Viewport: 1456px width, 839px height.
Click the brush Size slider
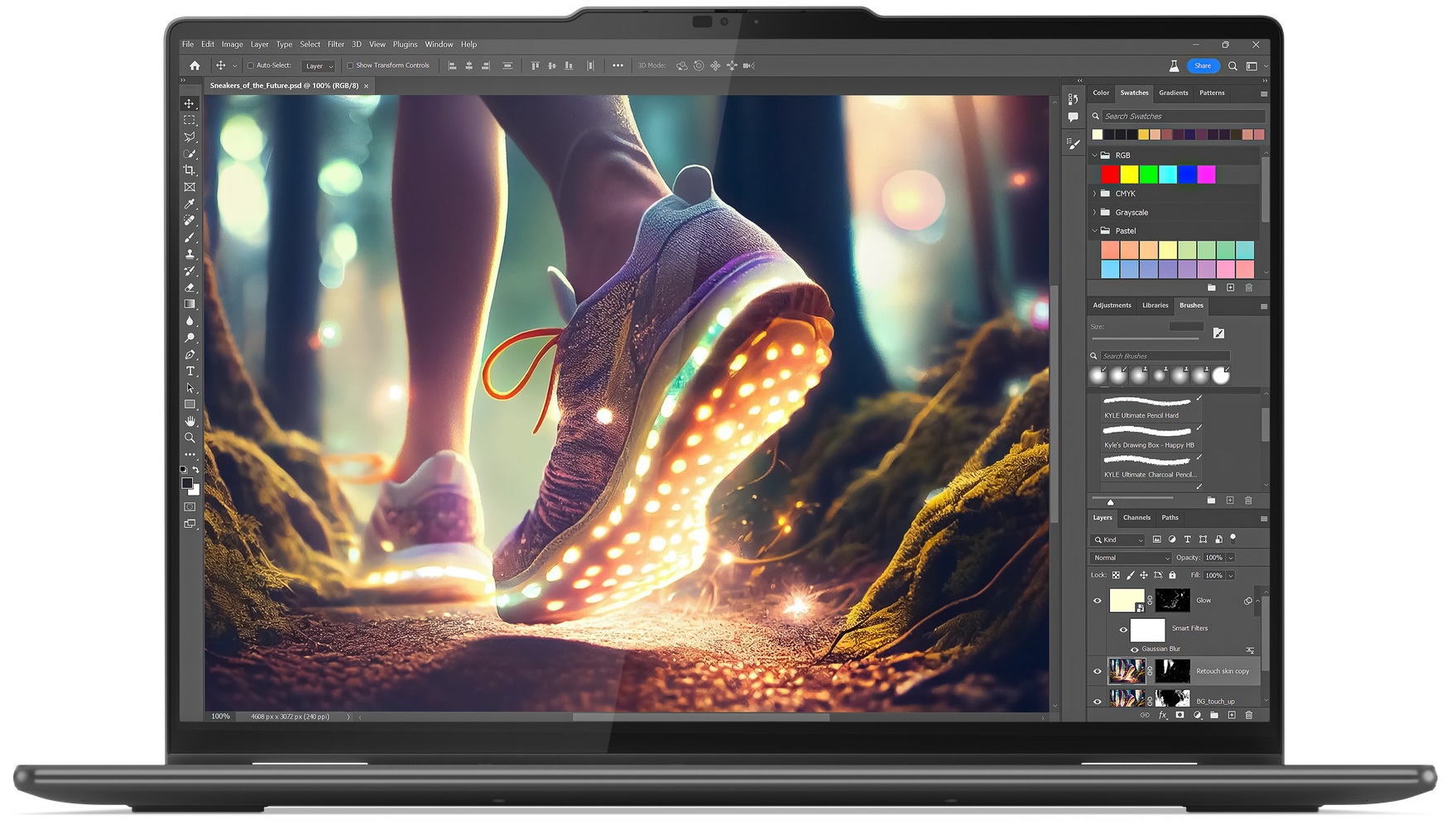click(1146, 338)
